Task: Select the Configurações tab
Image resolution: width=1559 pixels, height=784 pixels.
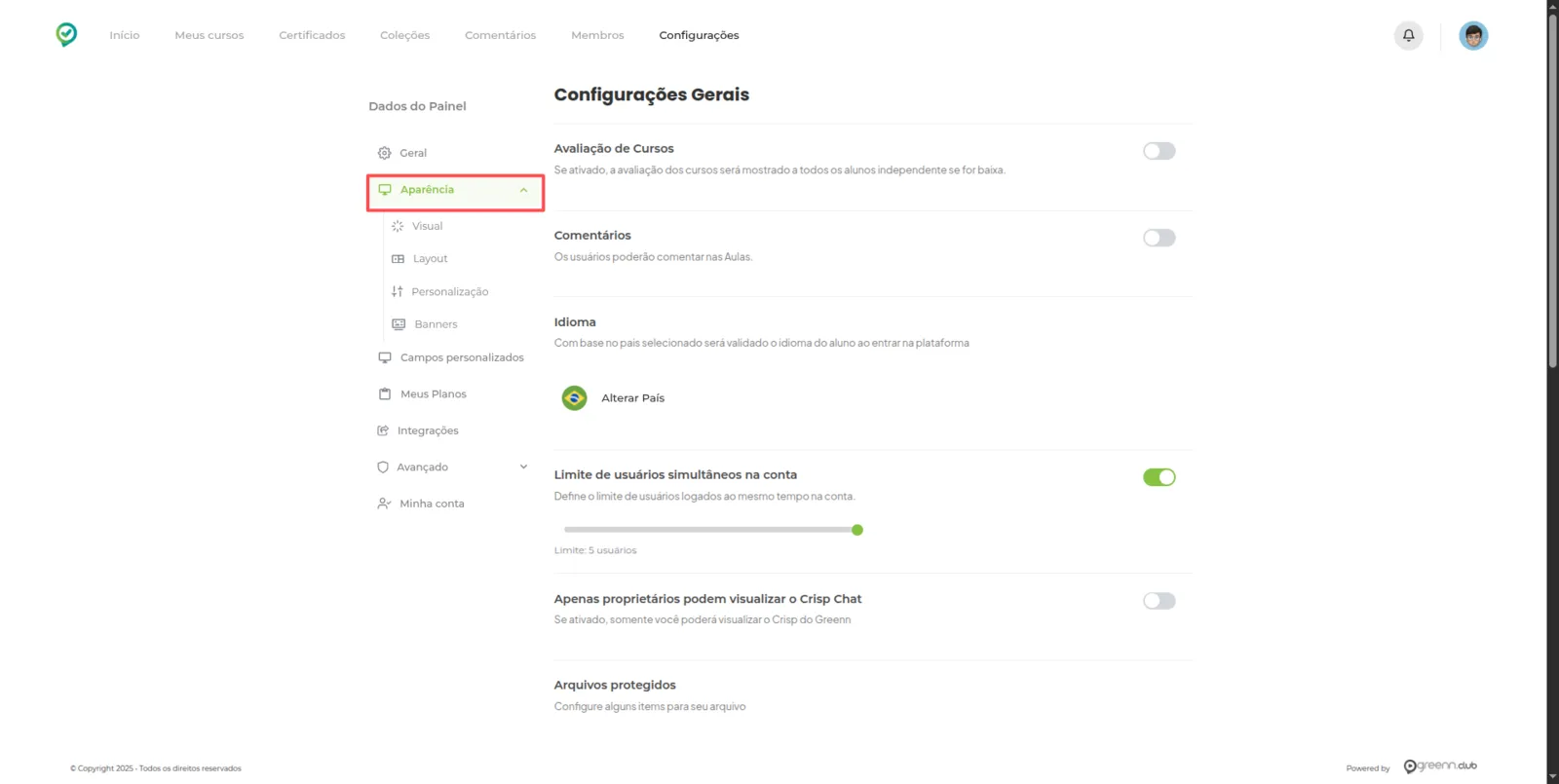Action: [699, 35]
